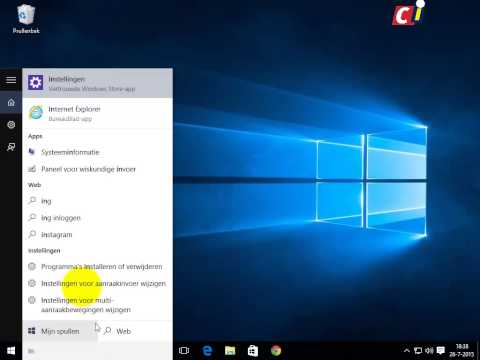Image resolution: width=480 pixels, height=360 pixels.
Task: Click the gear icon beside Programma's installeren
Action: pyautogui.click(x=32, y=266)
